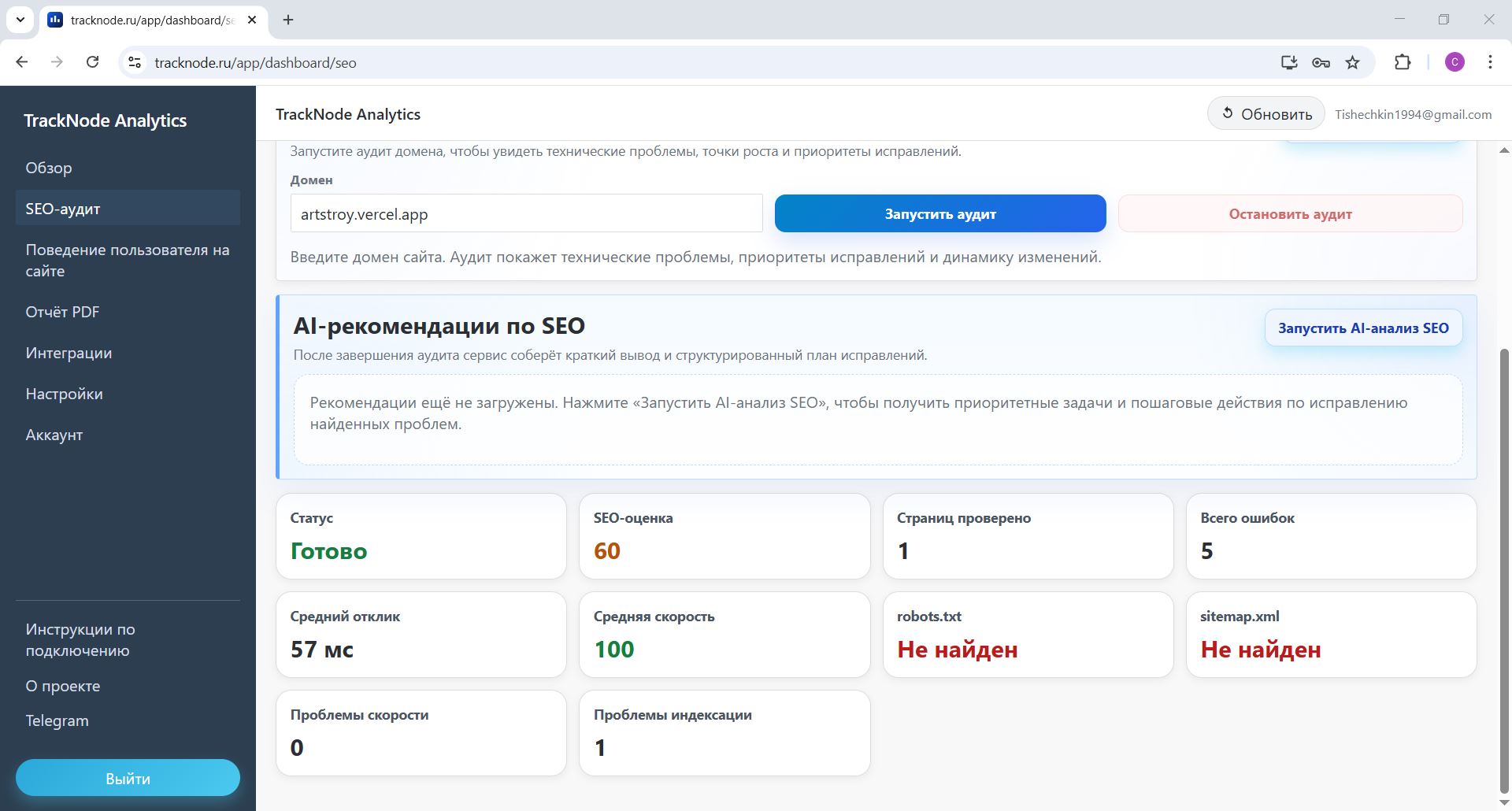1512x811 pixels.
Task: Click the domain input field artstroy.vercel.app
Action: coord(526,213)
